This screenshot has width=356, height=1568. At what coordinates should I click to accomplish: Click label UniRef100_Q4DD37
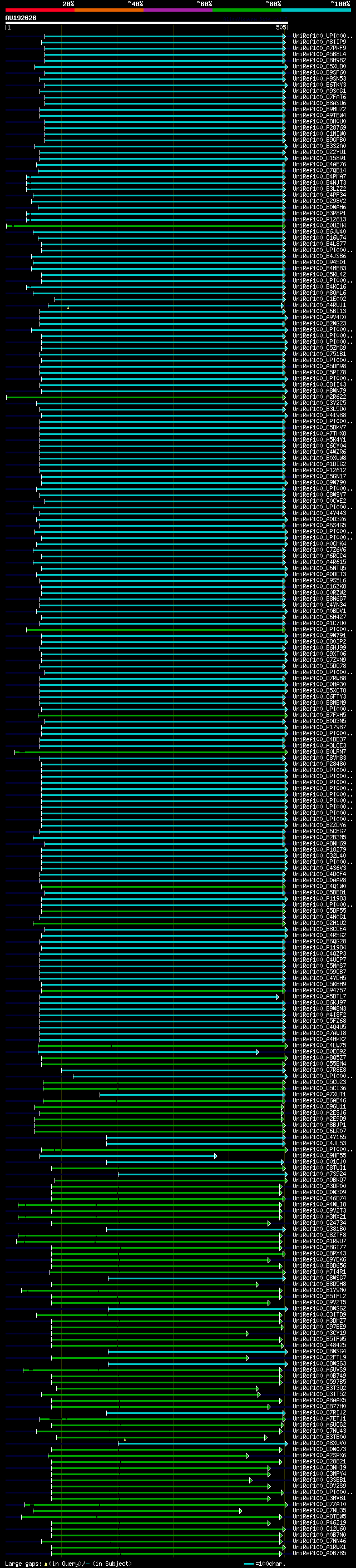click(319, 740)
